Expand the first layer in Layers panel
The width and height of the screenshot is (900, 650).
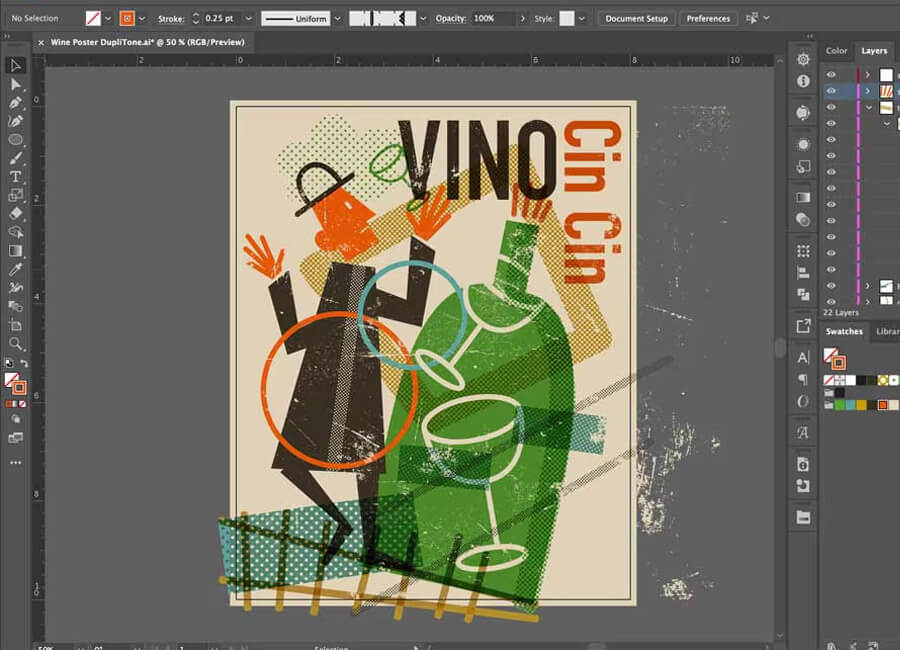coord(868,75)
